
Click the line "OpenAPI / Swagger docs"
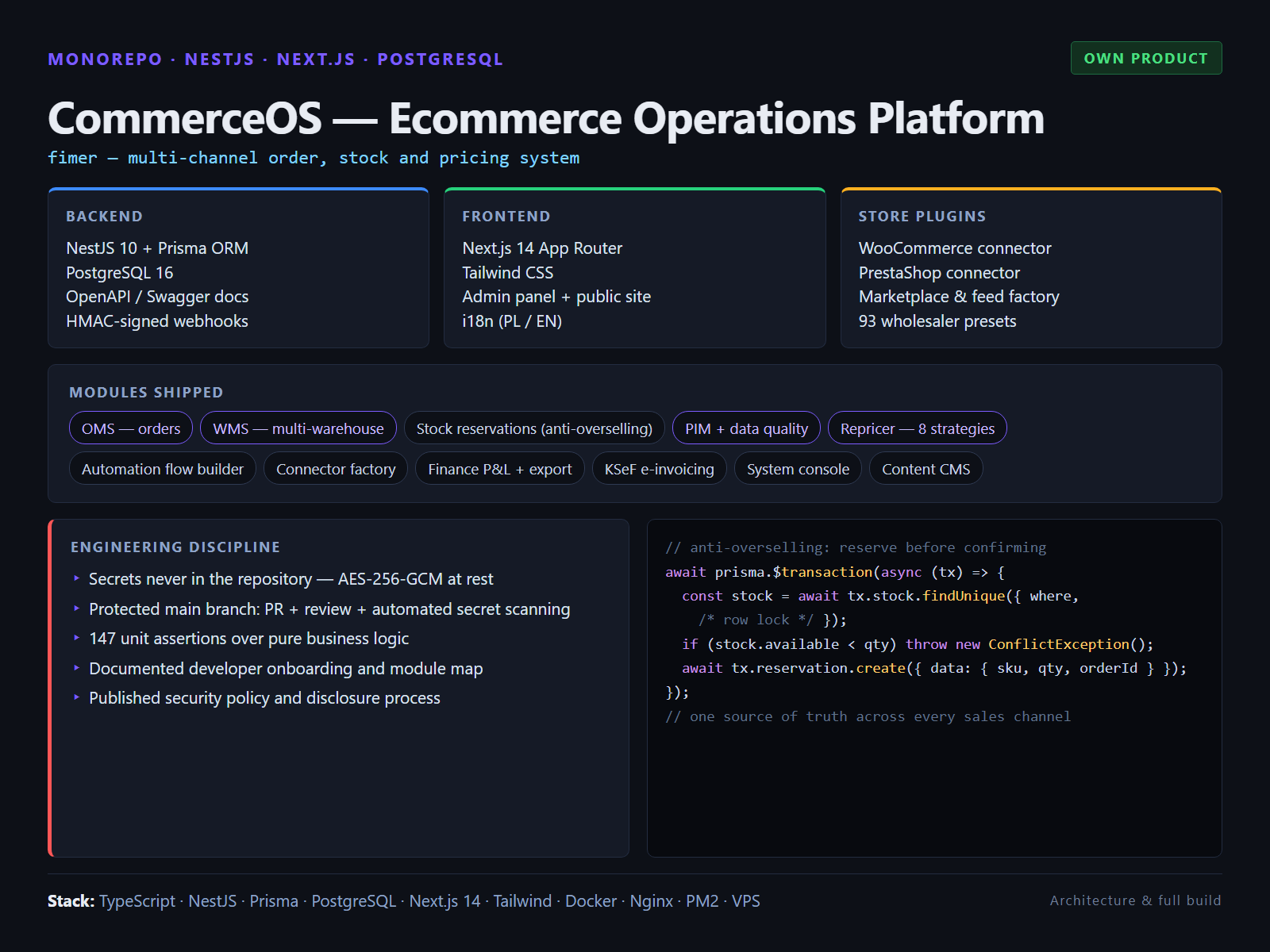click(x=157, y=297)
